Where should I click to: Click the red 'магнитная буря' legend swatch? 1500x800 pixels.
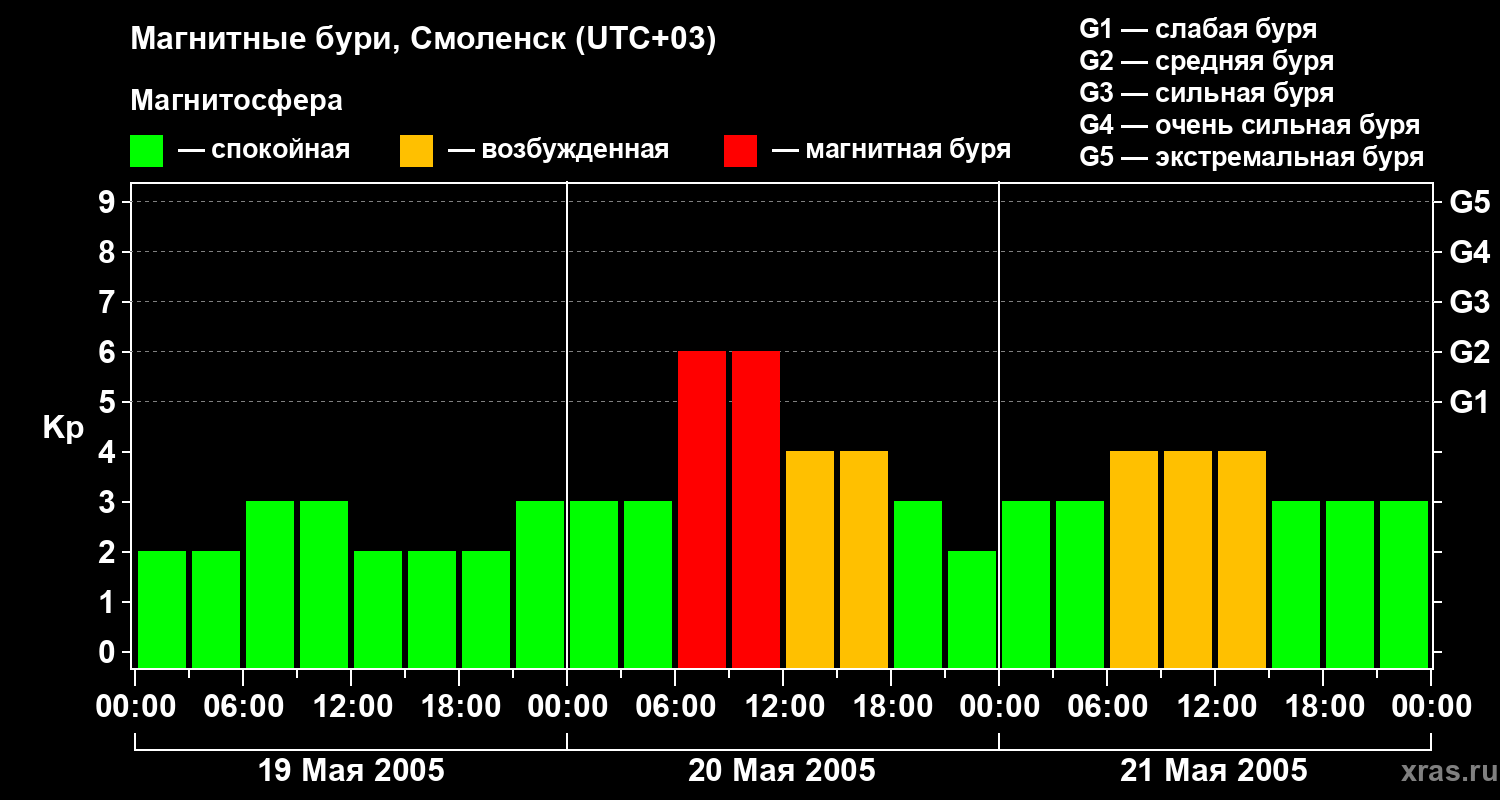pos(740,151)
